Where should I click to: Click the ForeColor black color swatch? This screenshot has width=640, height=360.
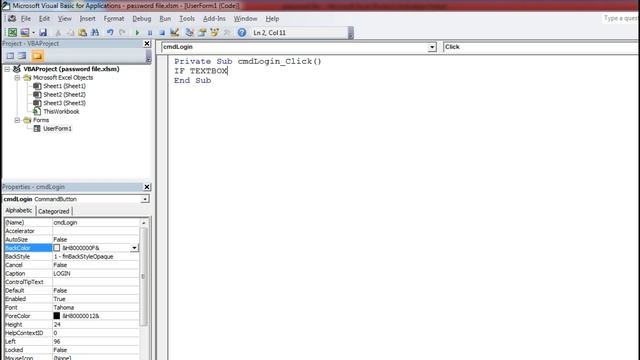coord(57,316)
